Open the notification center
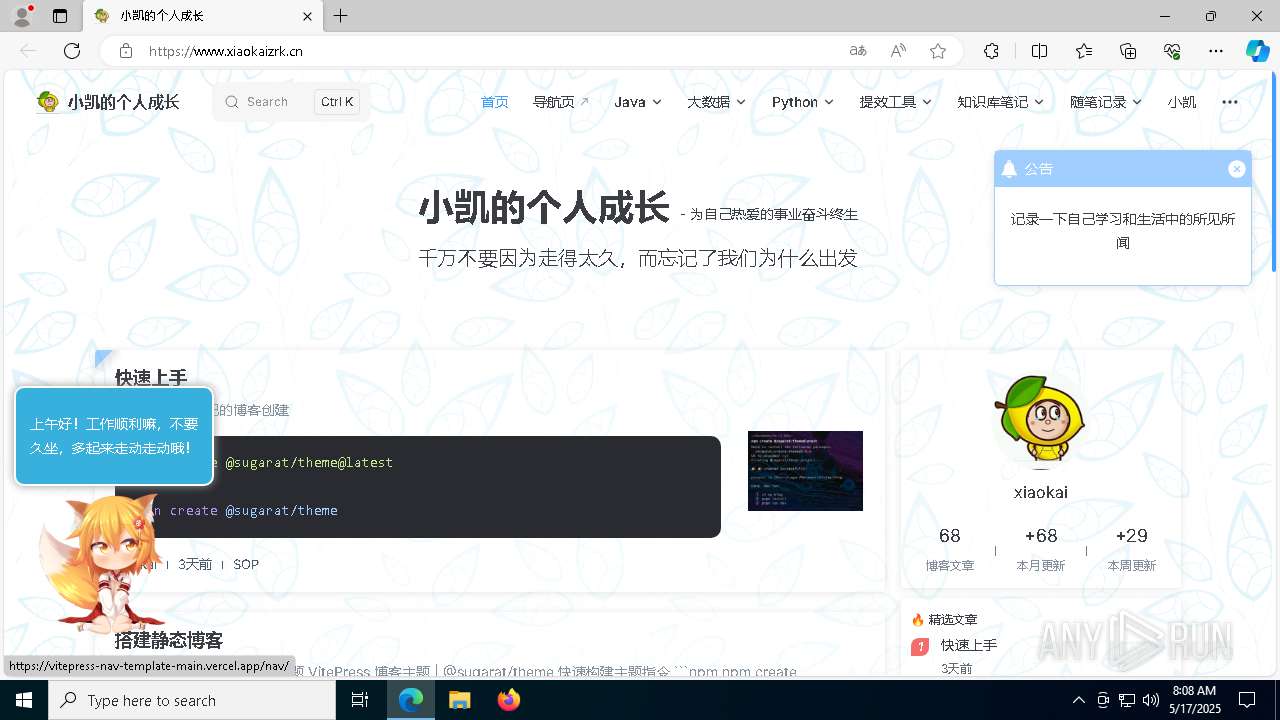 click(x=1247, y=700)
